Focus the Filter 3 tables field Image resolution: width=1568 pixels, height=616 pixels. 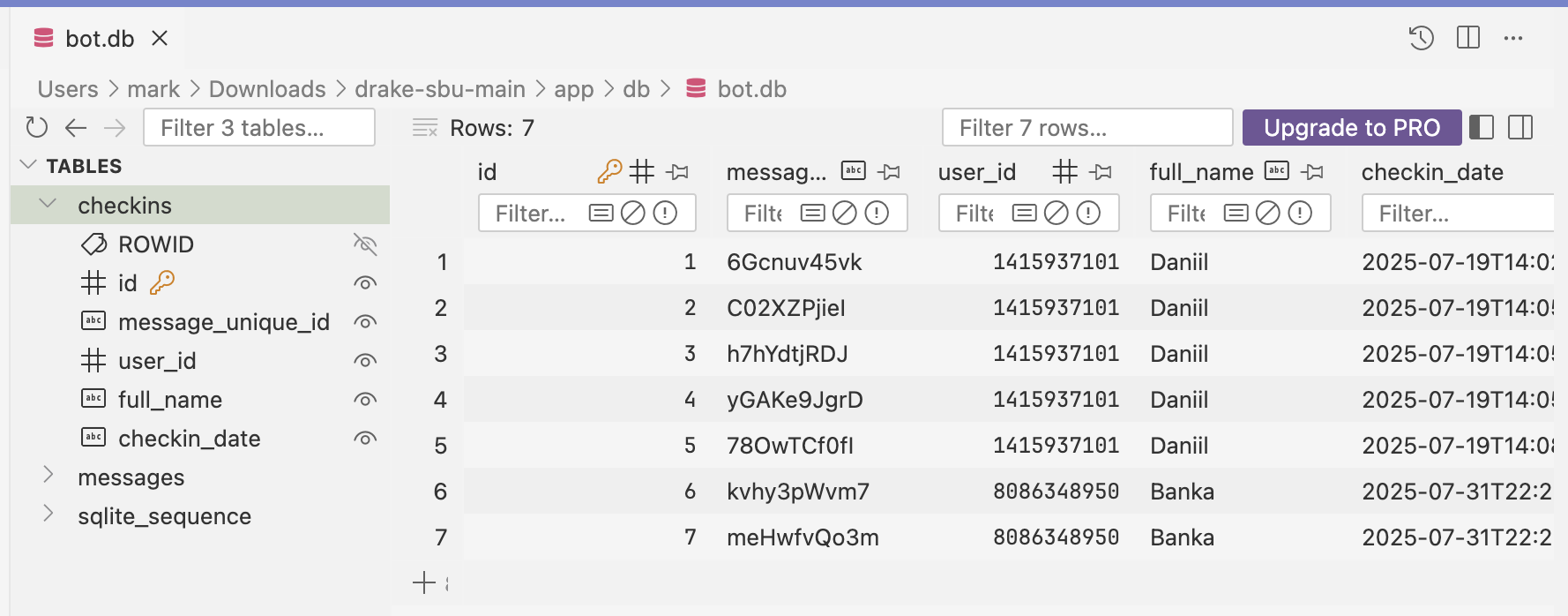point(259,128)
